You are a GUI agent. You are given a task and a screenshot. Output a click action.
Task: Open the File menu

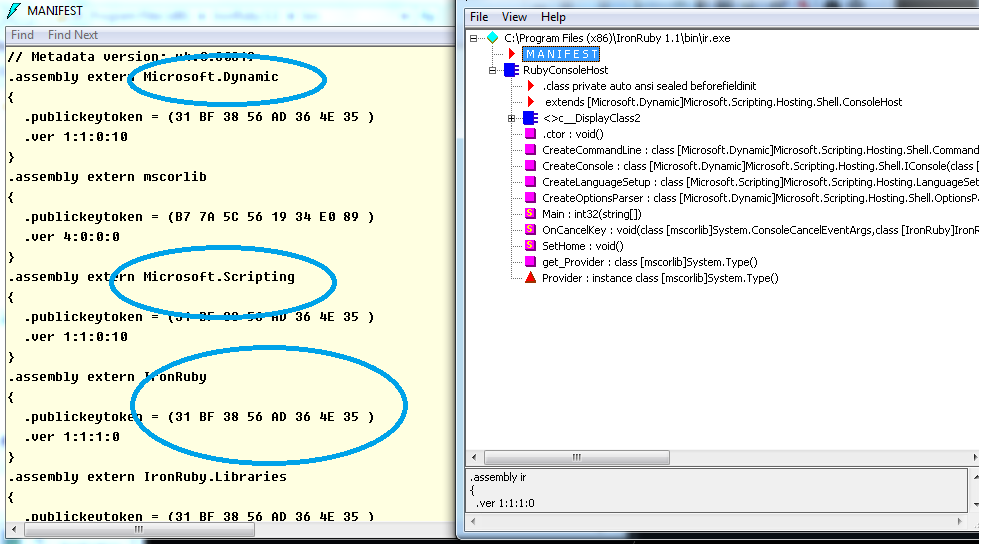[479, 17]
